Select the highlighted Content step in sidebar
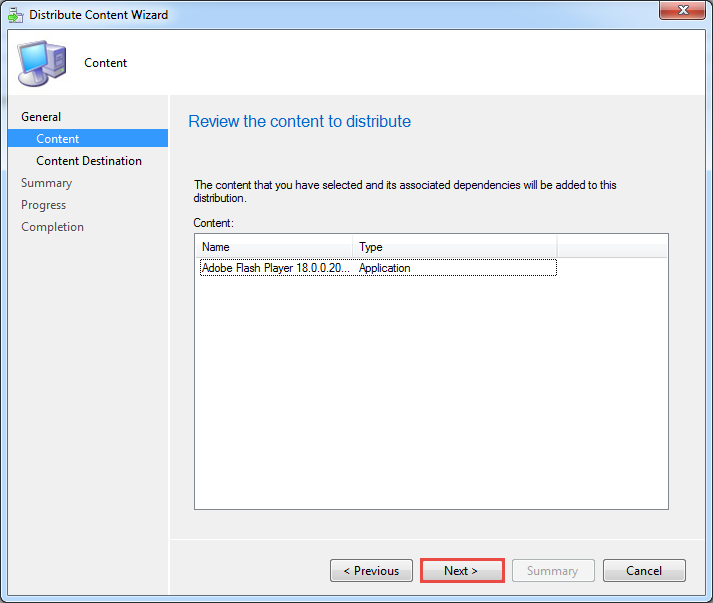This screenshot has width=713, height=603. tap(58, 139)
